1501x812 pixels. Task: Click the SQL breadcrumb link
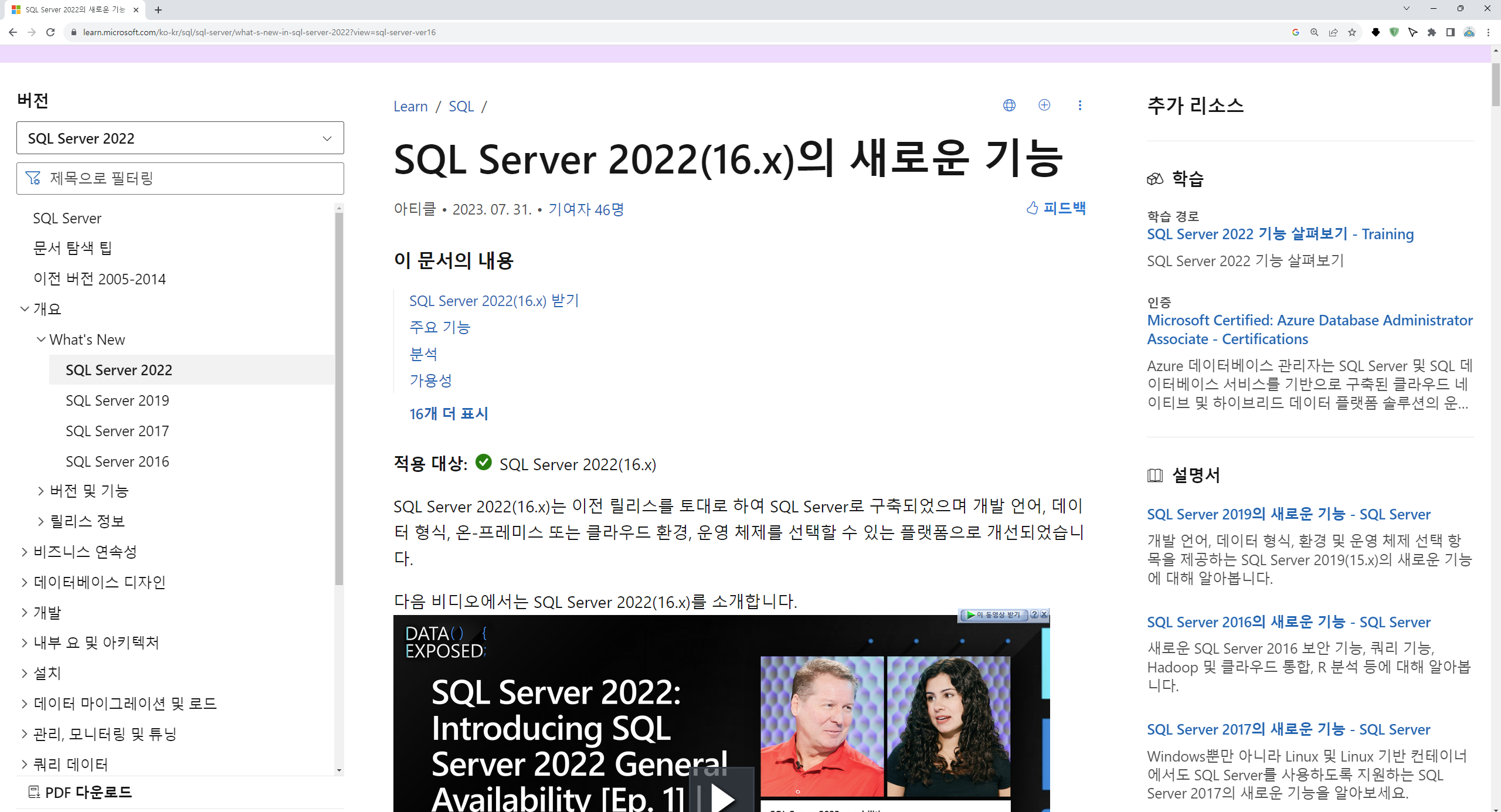(461, 106)
